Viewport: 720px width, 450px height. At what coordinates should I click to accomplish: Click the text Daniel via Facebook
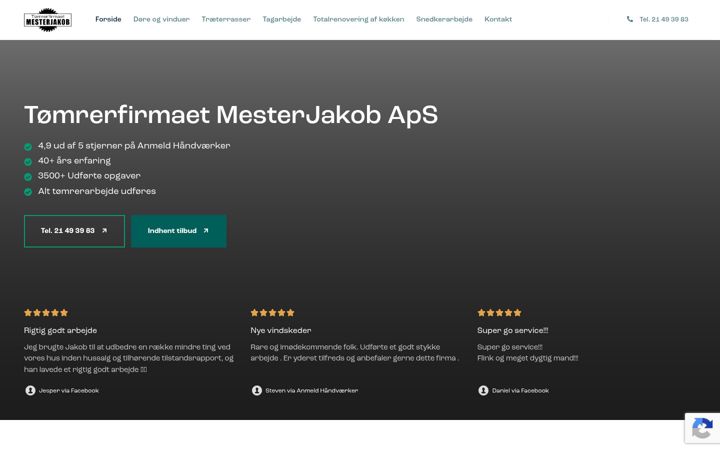pos(520,391)
